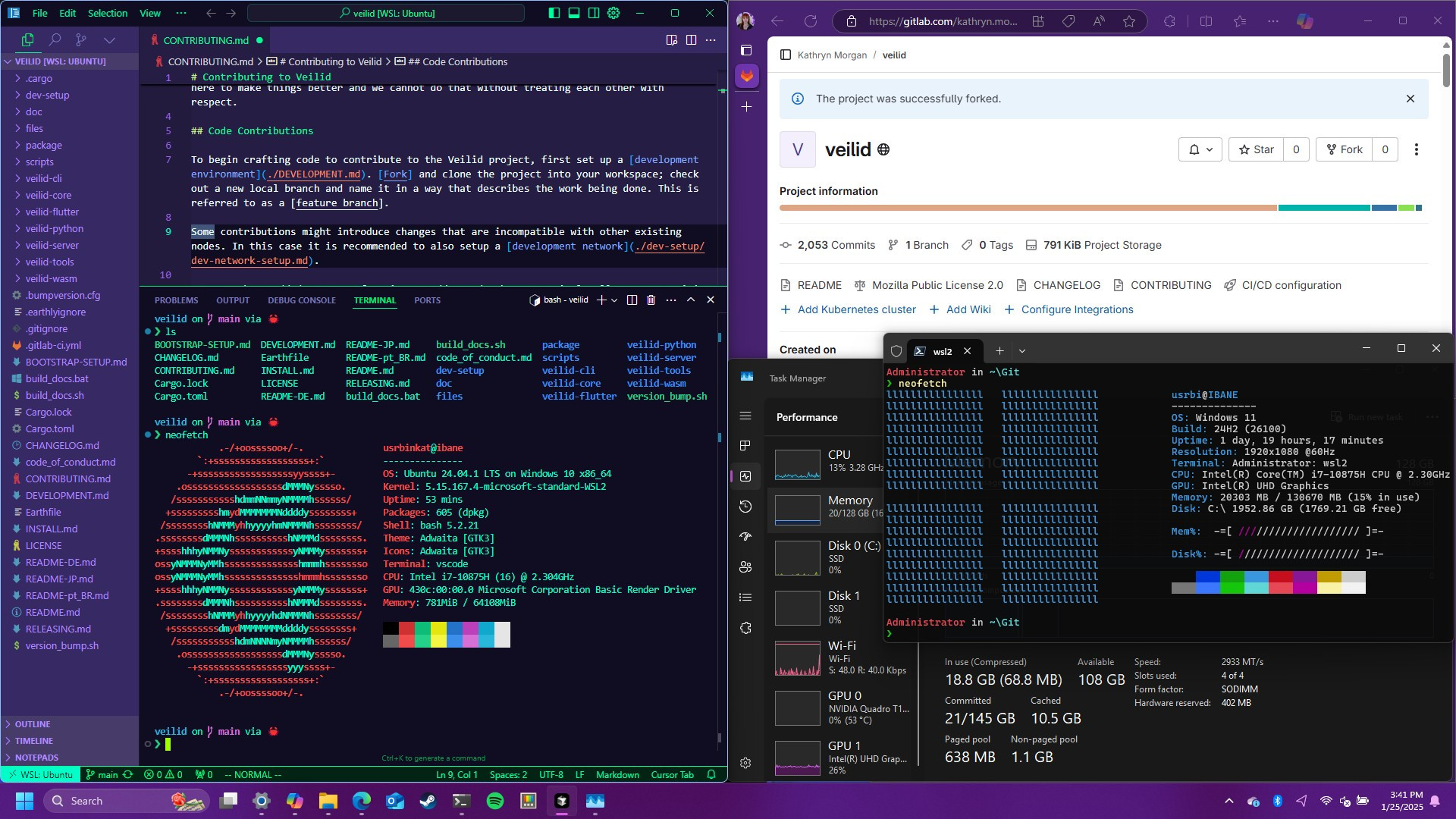Switch to the DEBUG CONSOLE tab

tap(302, 300)
